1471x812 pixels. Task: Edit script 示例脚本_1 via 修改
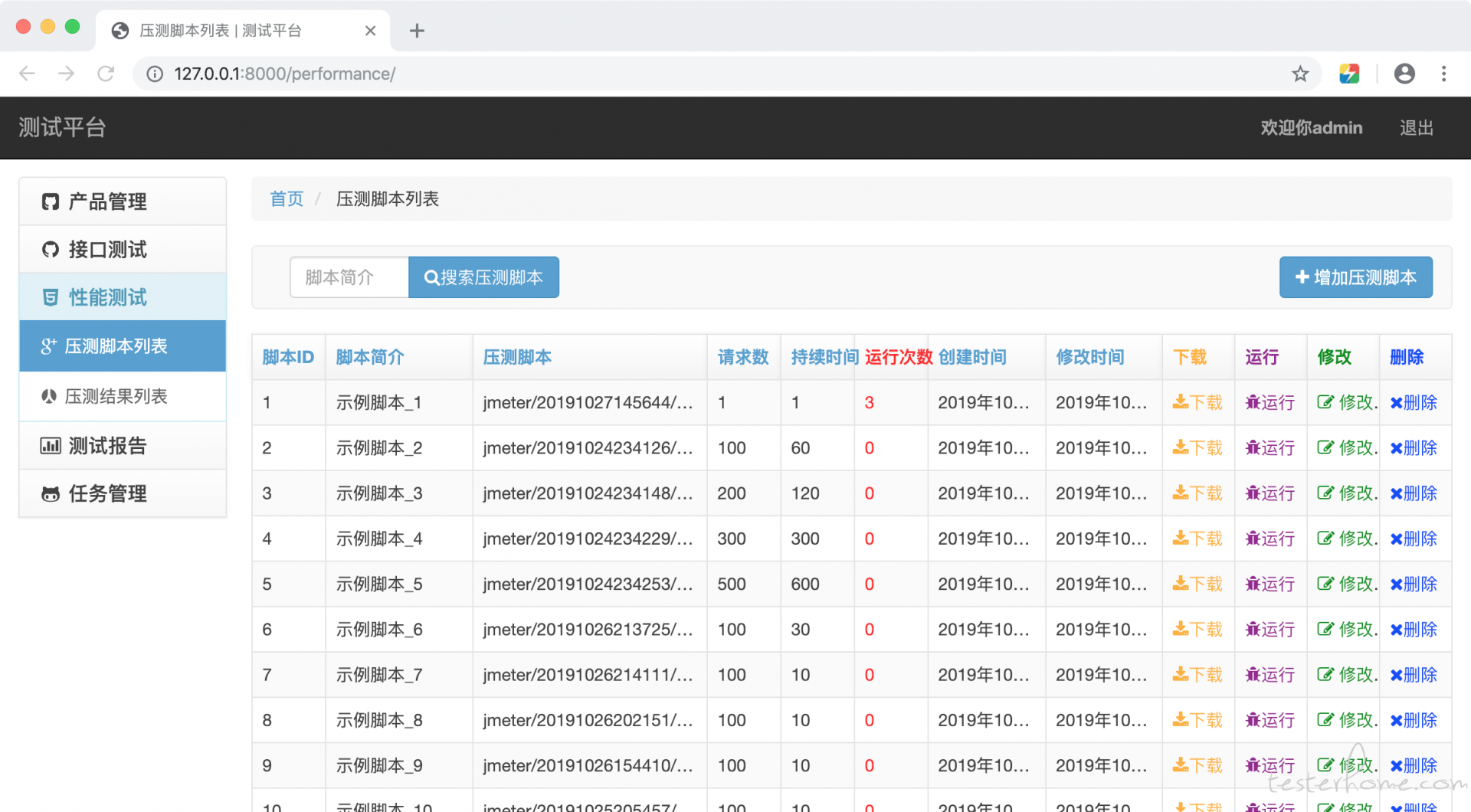click(1347, 403)
